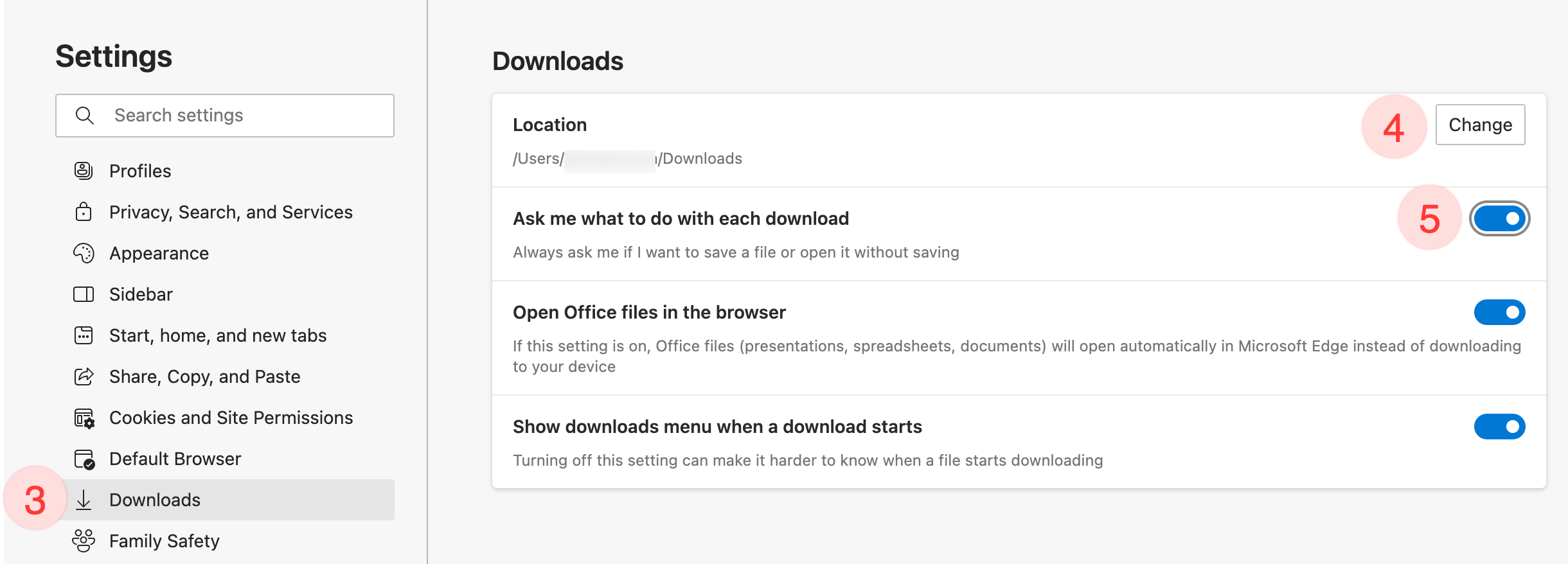Click the Downloads arrow icon in sidebar
Viewport: 1568px width, 564px height.
point(84,500)
